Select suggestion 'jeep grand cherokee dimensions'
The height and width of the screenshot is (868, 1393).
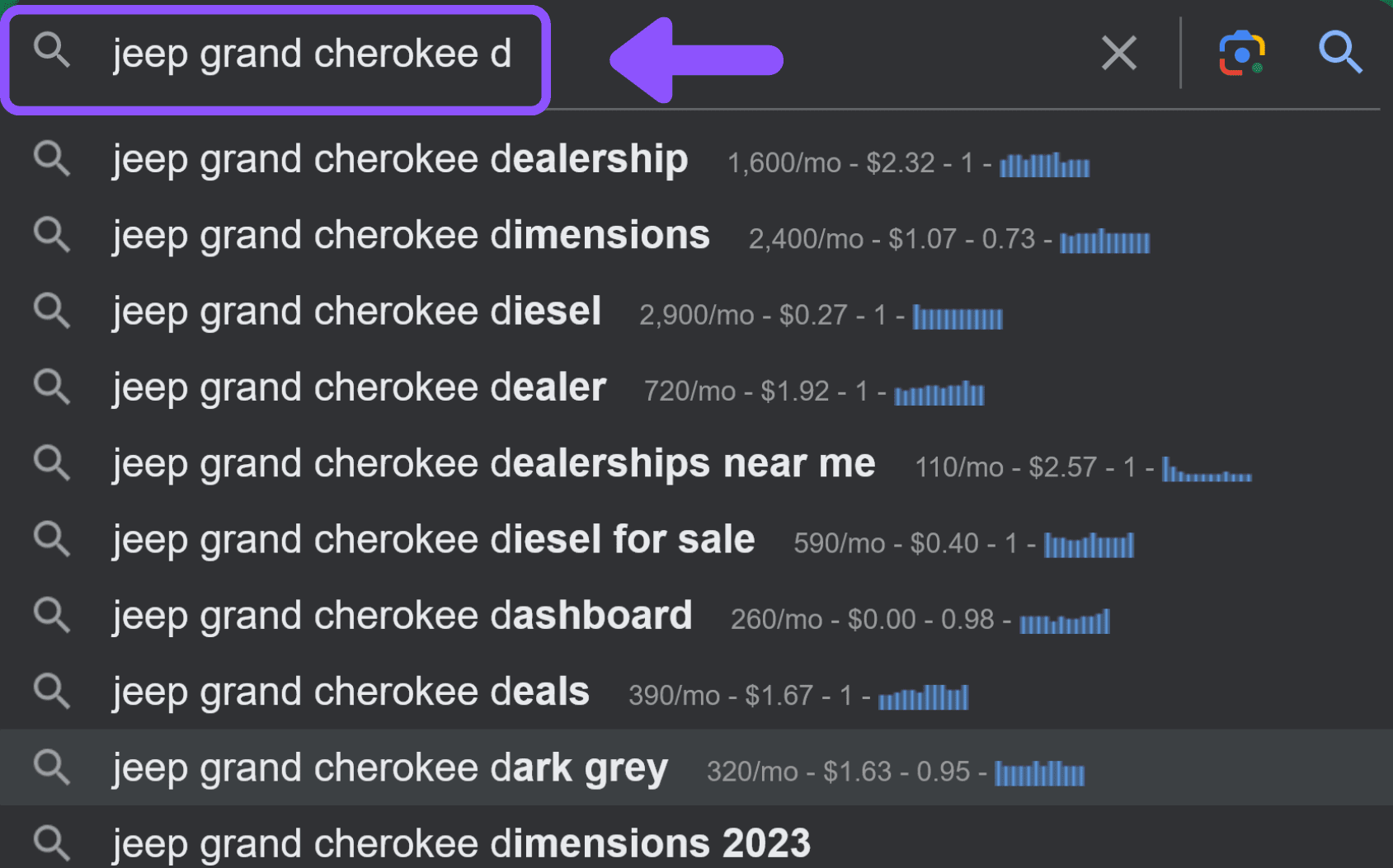tap(696, 236)
